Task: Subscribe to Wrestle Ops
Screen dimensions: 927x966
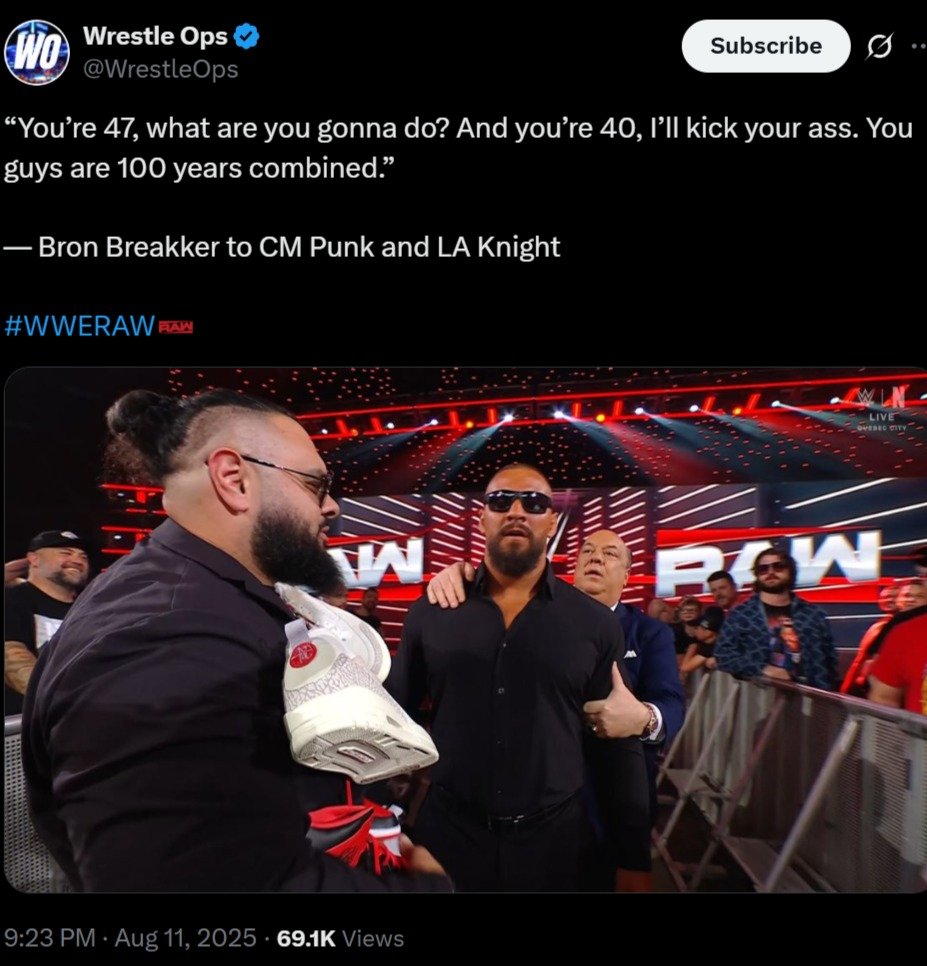Action: (766, 46)
